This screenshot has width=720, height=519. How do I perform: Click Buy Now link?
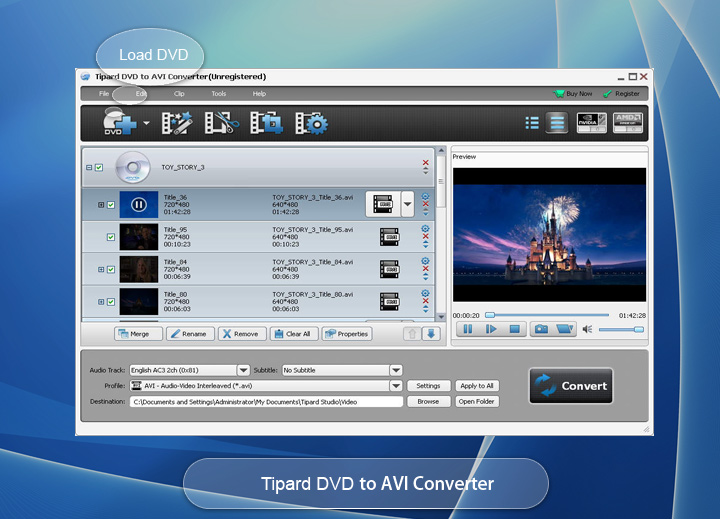point(573,94)
